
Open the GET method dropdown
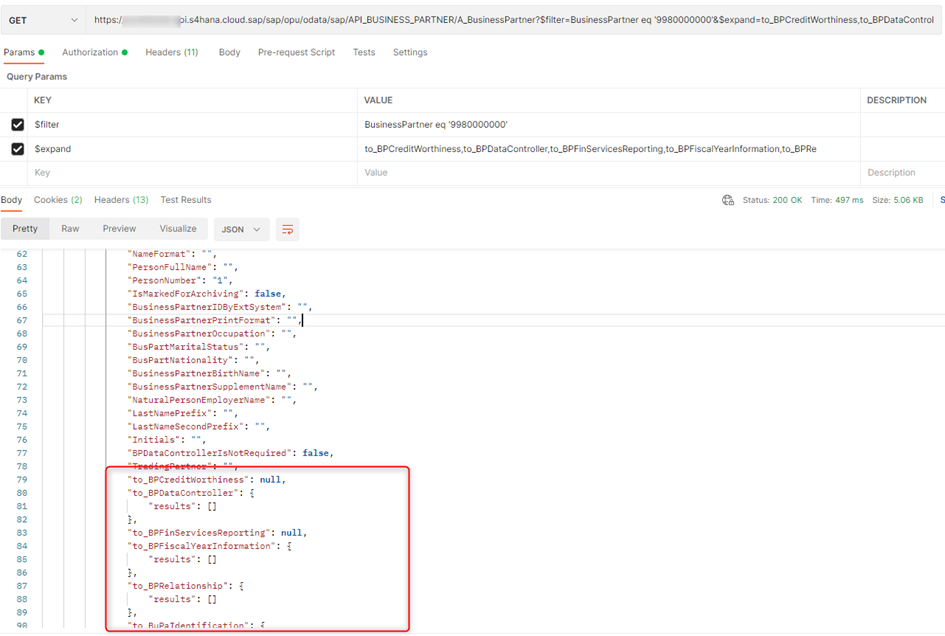(45, 20)
